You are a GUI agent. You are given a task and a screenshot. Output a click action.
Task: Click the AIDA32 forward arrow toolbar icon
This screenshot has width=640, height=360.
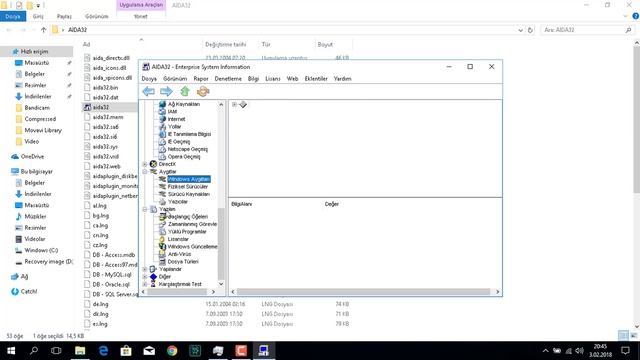point(166,91)
